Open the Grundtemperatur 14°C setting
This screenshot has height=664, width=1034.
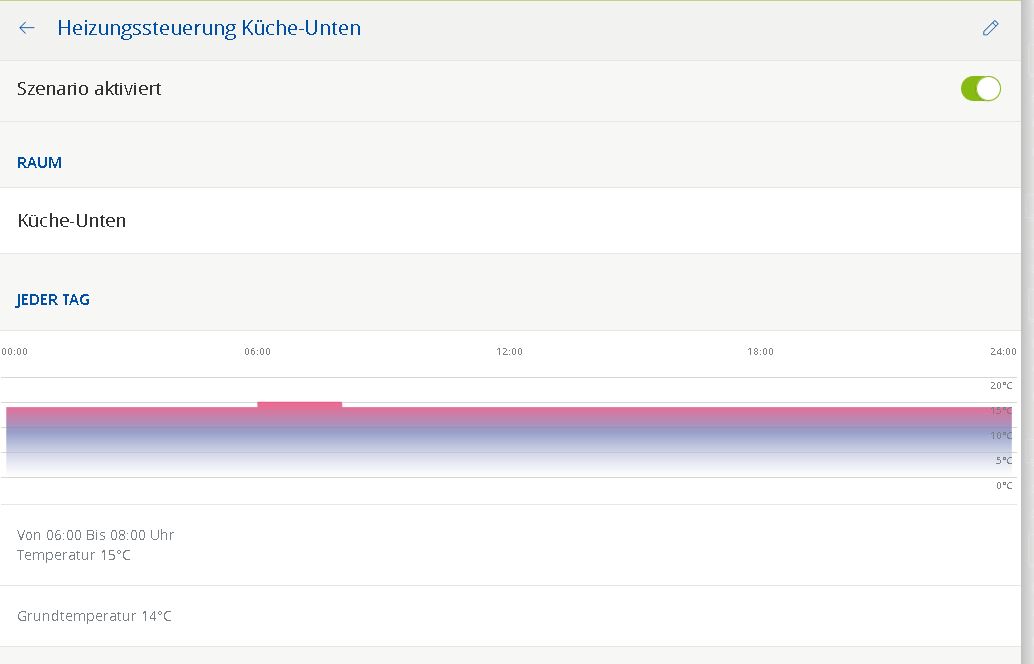94,616
